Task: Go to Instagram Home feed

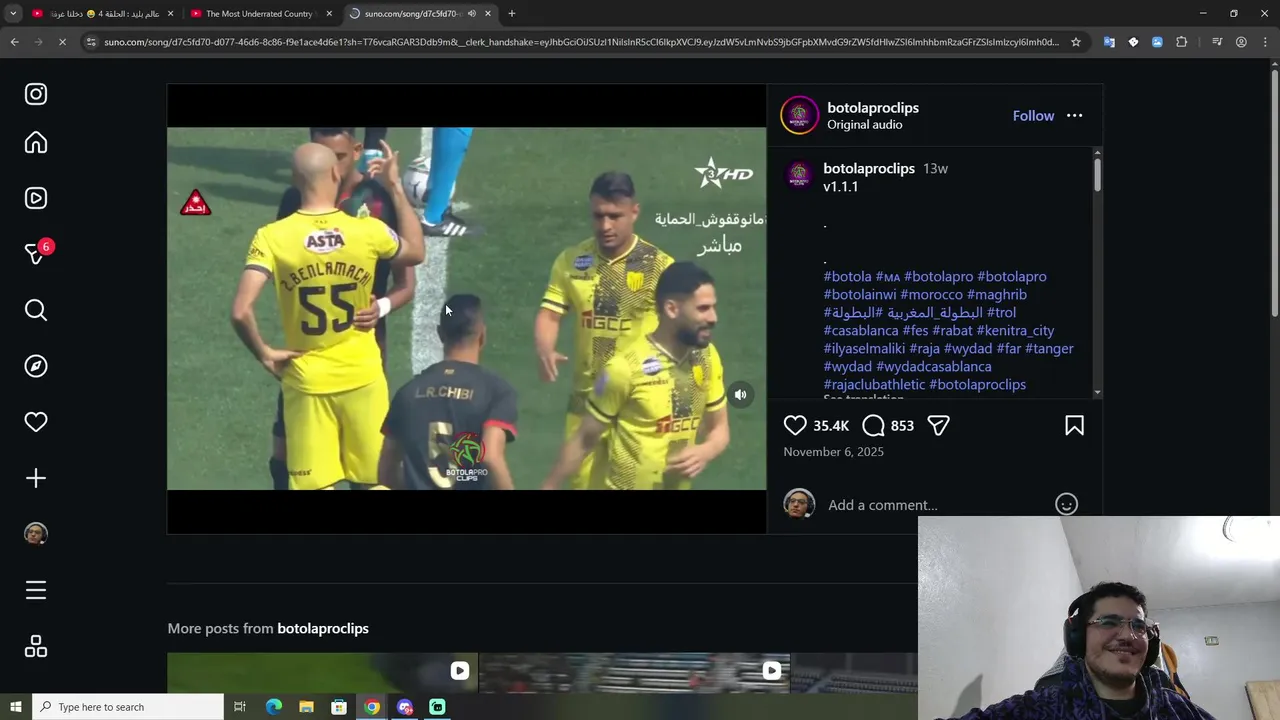Action: [x=36, y=143]
